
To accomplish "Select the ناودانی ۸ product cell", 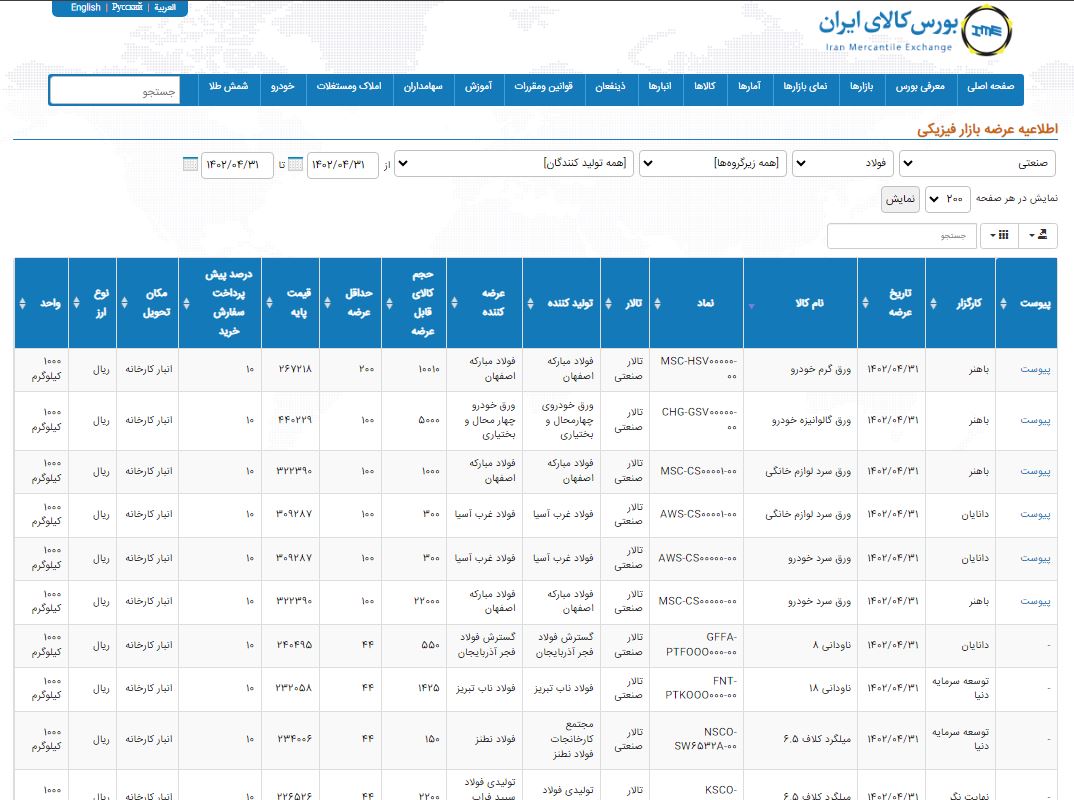I will click(800, 645).
